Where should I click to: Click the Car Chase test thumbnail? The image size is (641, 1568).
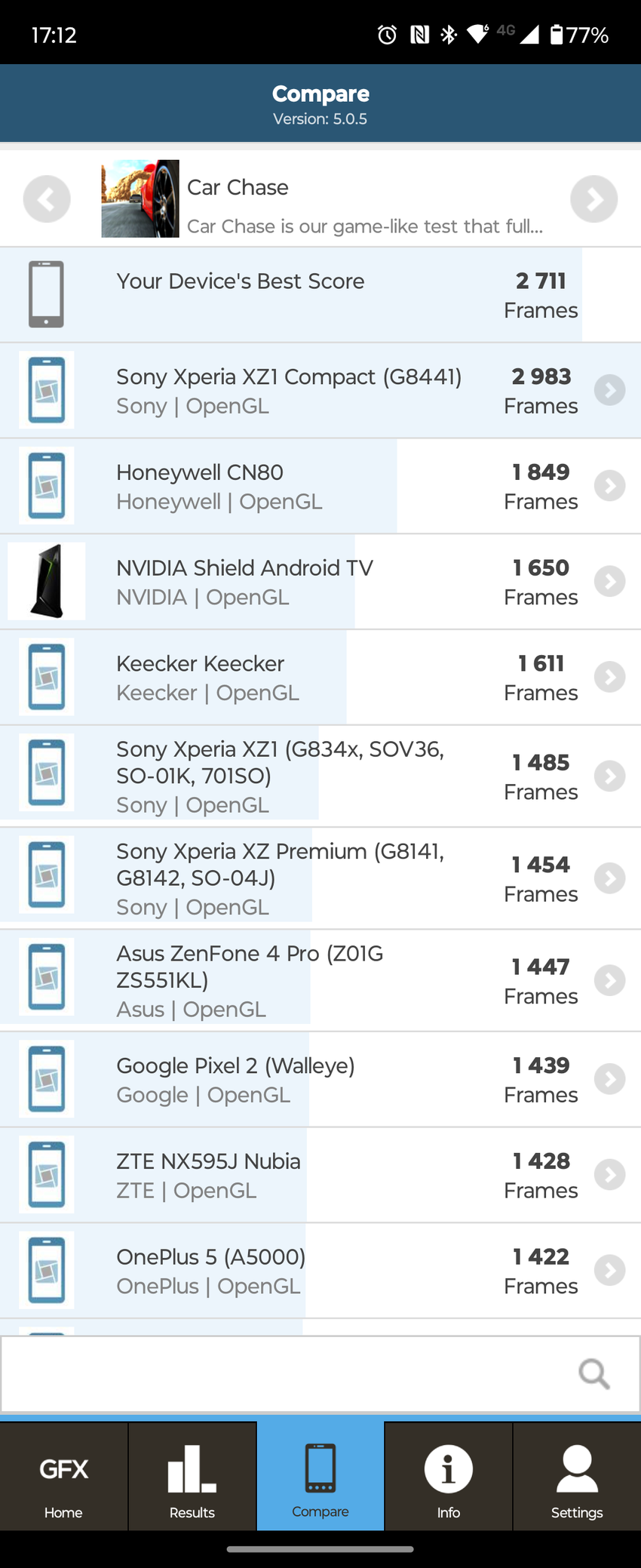pyautogui.click(x=140, y=198)
